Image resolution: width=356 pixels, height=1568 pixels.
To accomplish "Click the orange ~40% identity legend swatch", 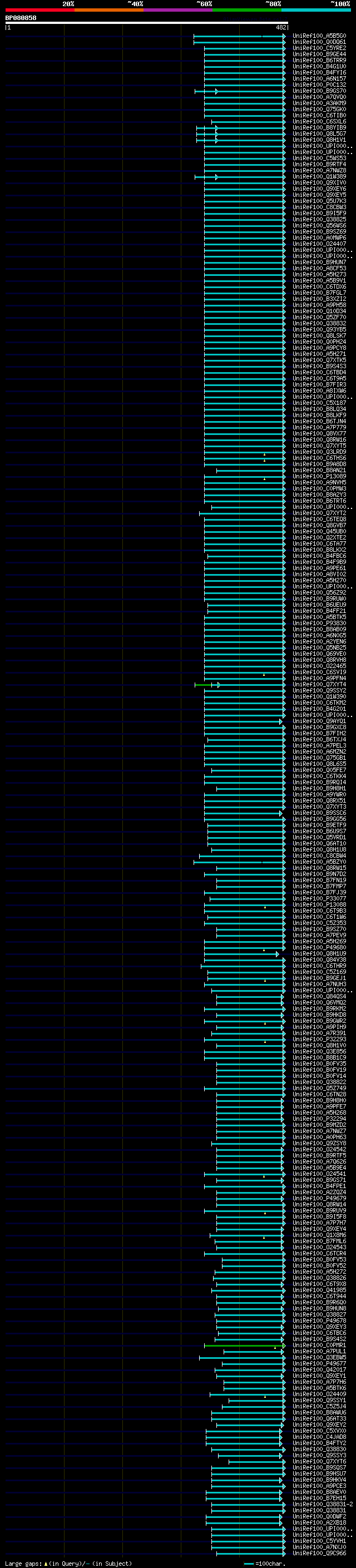I will point(109,10).
